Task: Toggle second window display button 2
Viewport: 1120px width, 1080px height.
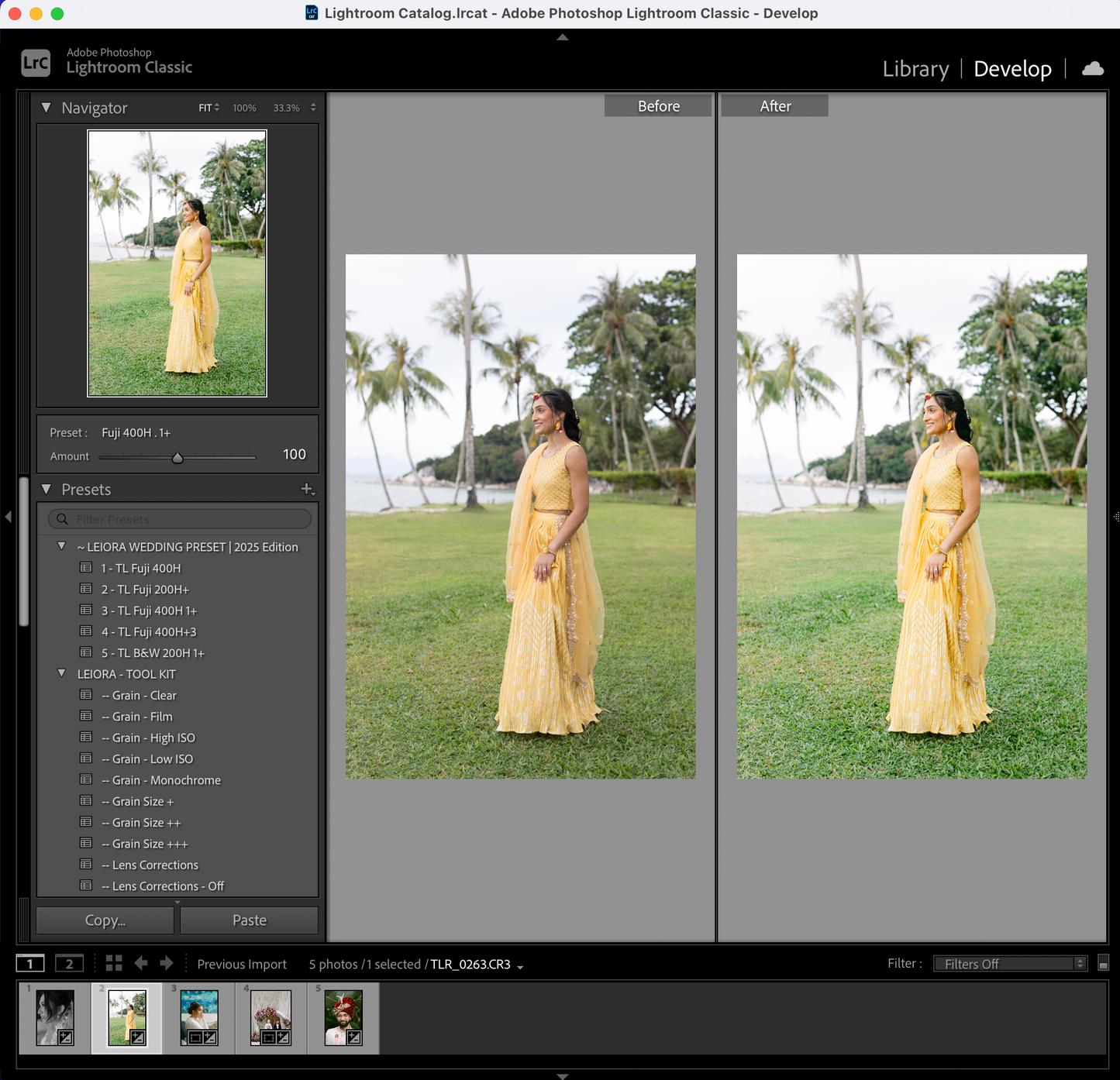Action: coord(69,963)
